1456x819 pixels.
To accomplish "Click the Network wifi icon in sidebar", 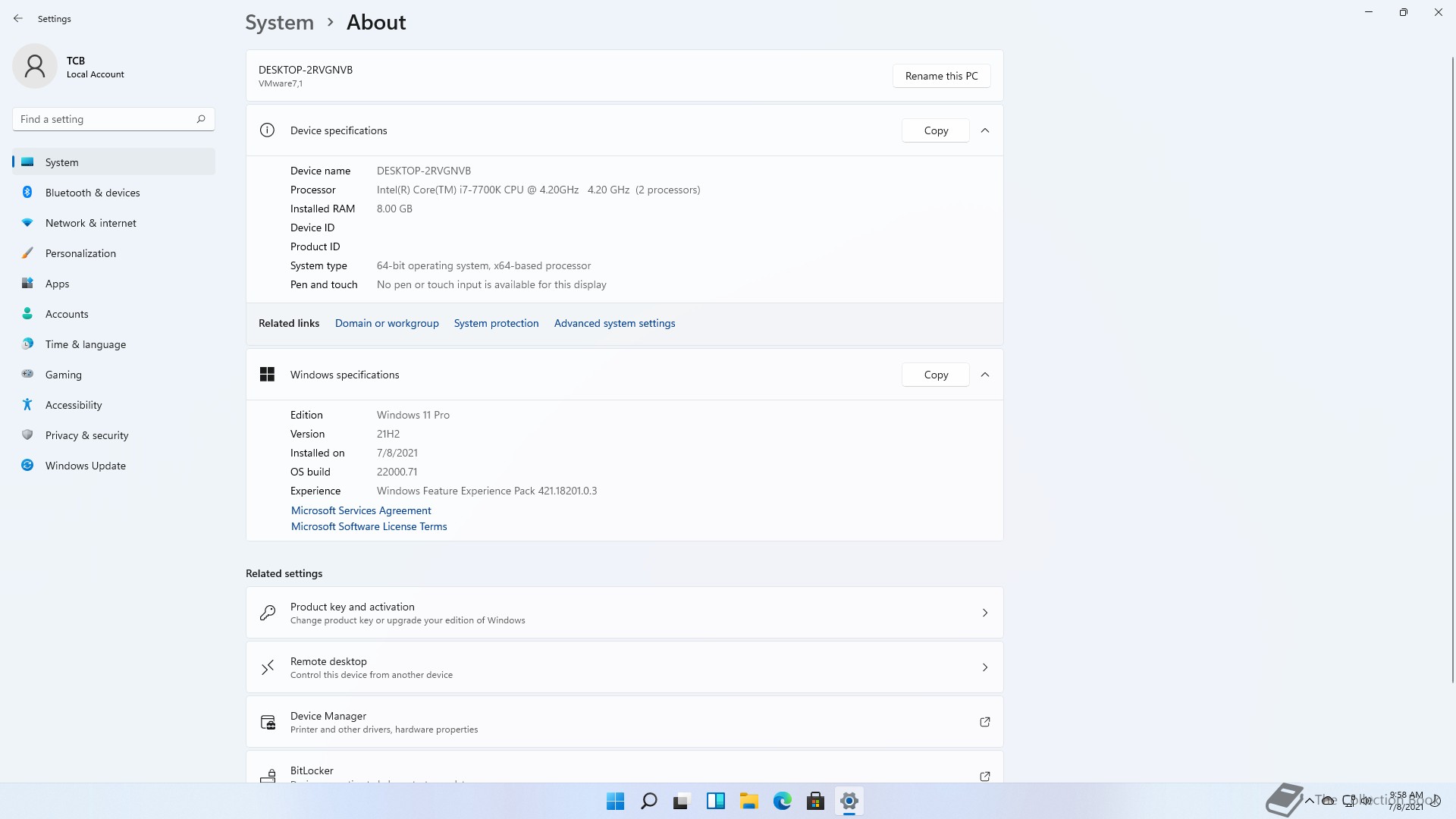I will [x=27, y=223].
